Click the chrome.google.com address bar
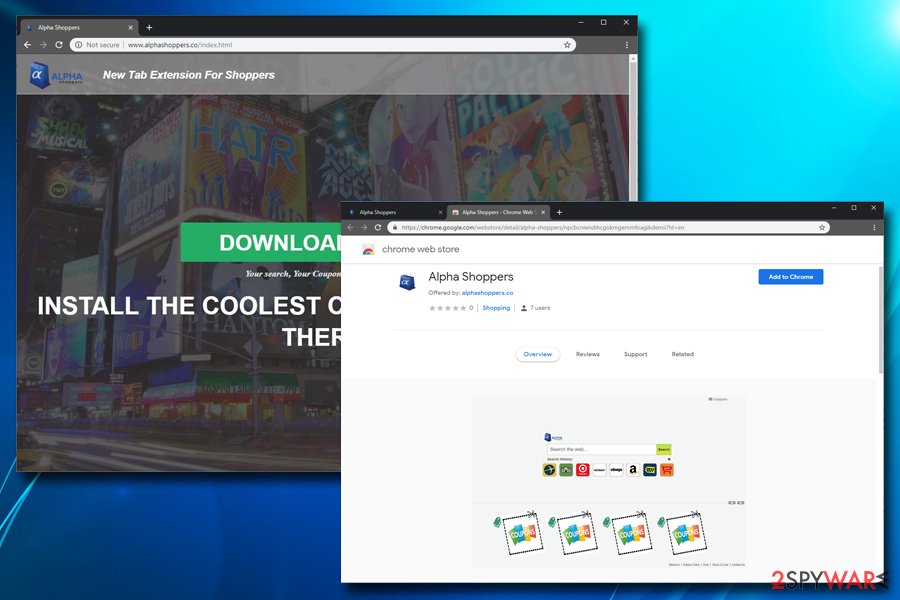900x600 pixels. tap(608, 227)
